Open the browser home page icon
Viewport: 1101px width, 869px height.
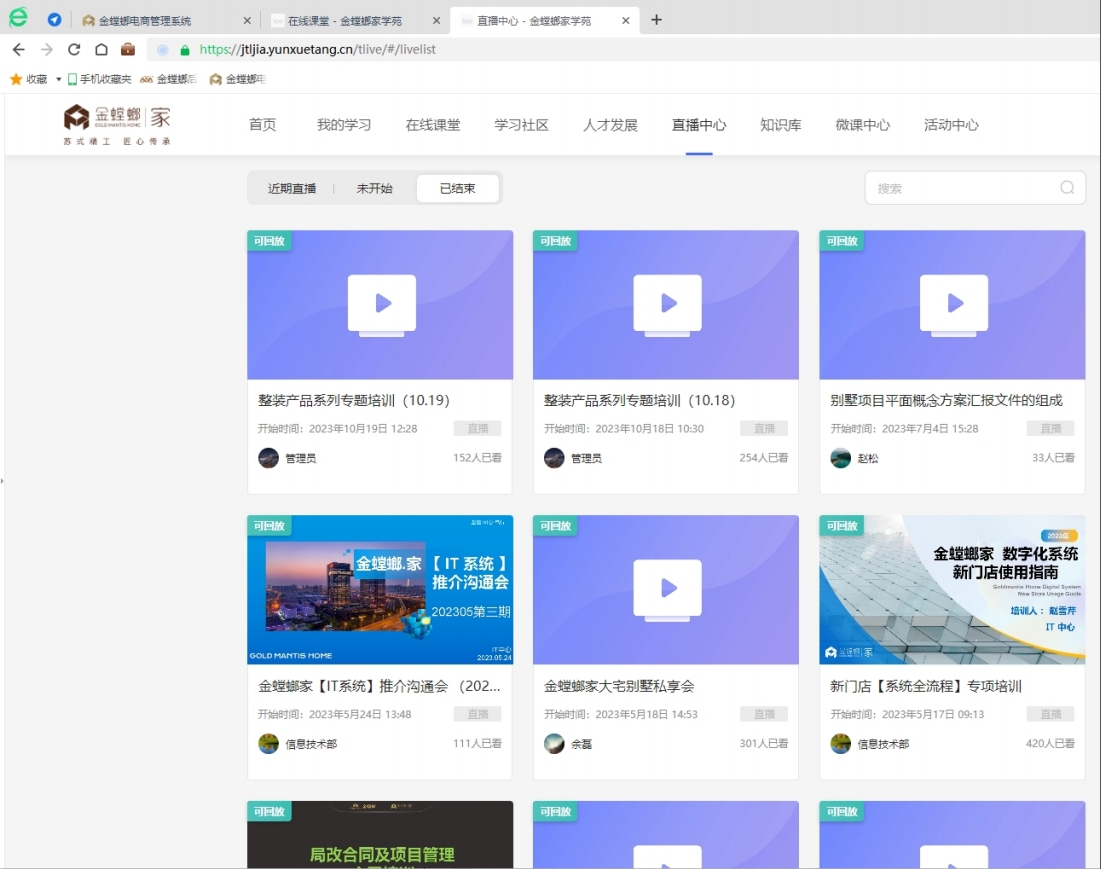coord(101,50)
